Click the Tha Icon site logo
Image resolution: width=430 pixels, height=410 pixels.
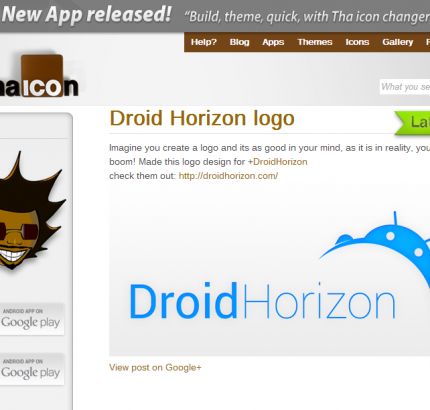(x=39, y=76)
